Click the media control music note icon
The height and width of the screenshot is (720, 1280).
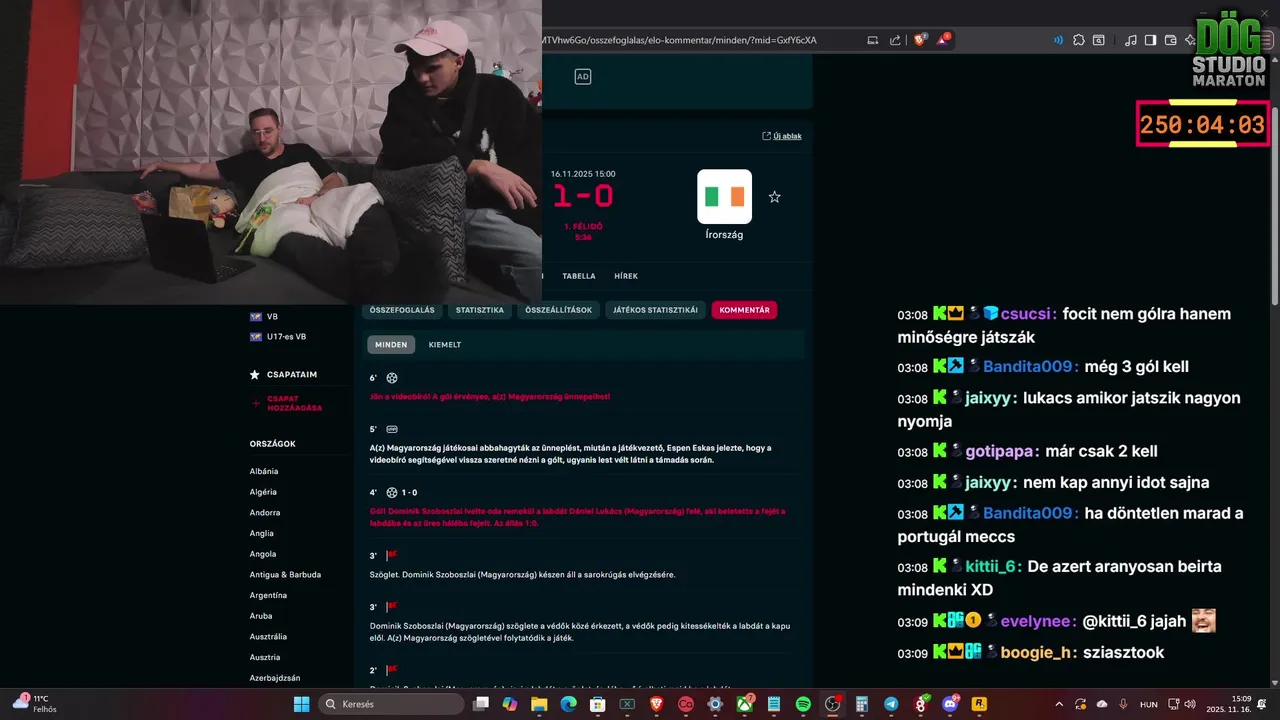(1130, 40)
